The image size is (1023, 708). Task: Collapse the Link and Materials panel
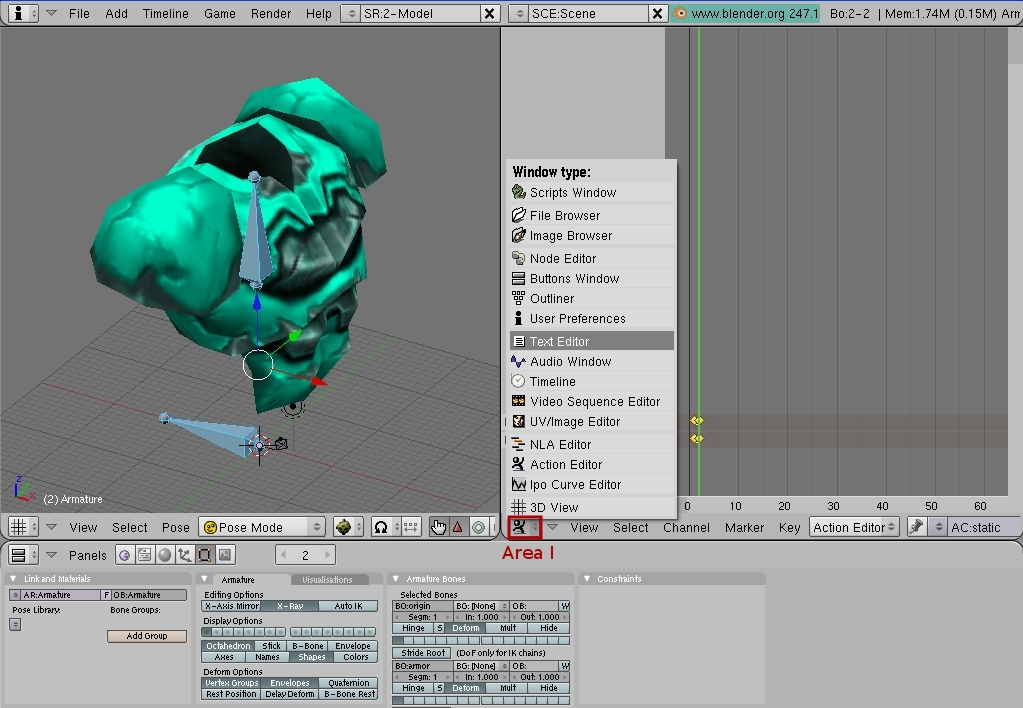pos(13,579)
